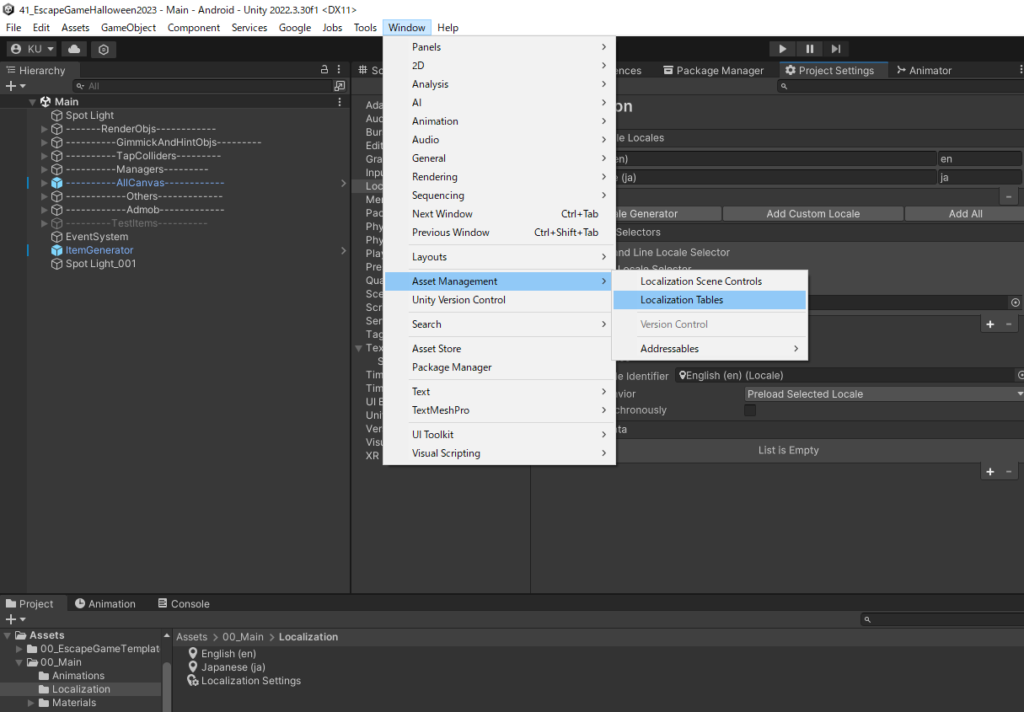Open the Hierarchy panel's three-dot options menu

click(x=338, y=69)
